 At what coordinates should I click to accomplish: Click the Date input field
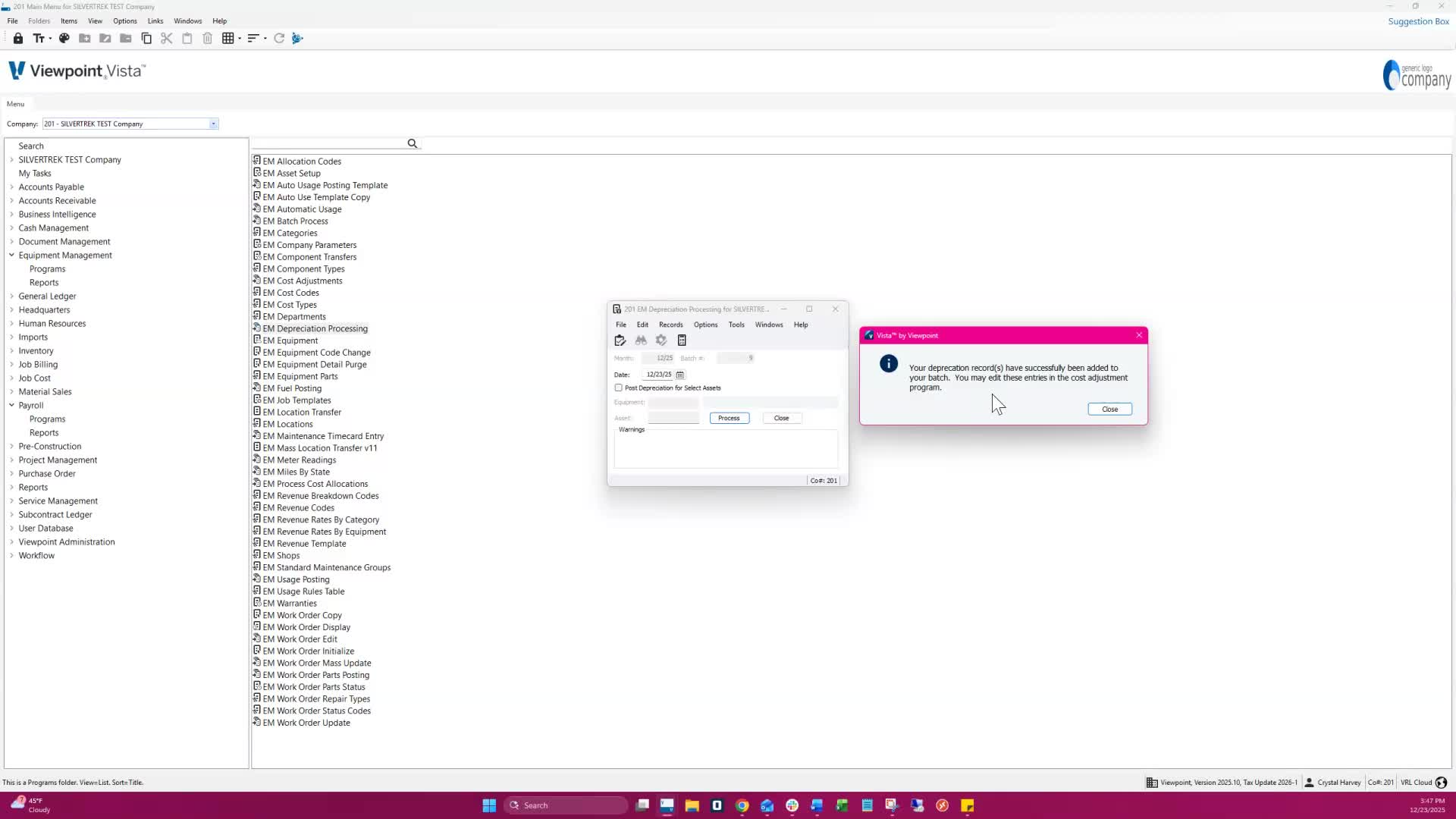click(x=657, y=375)
